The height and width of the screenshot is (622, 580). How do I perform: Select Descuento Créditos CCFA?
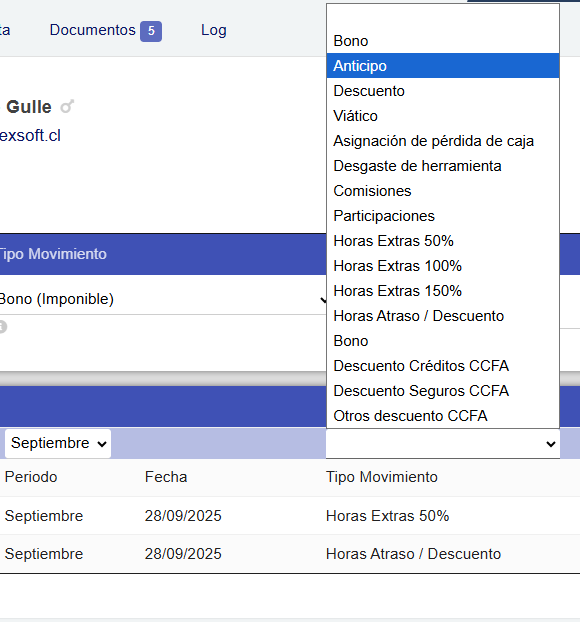443,366
